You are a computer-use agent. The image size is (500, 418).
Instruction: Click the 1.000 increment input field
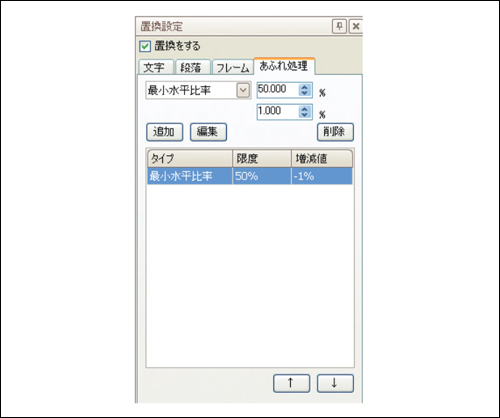[278, 112]
